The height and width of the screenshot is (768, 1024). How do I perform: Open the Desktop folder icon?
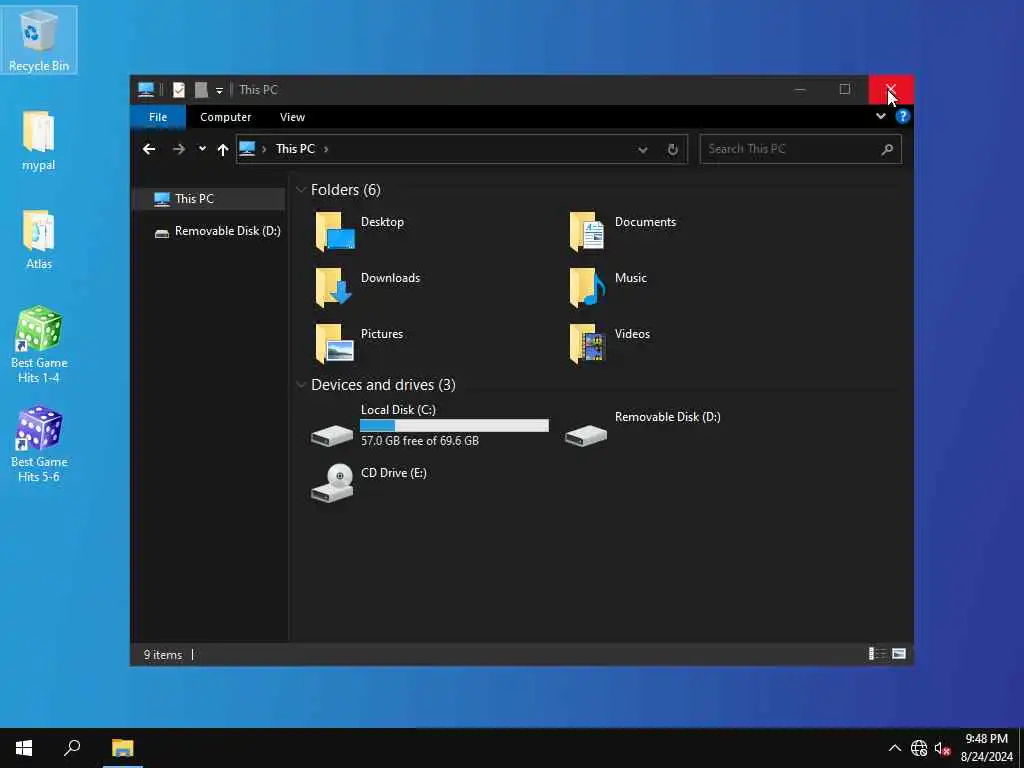(x=334, y=231)
